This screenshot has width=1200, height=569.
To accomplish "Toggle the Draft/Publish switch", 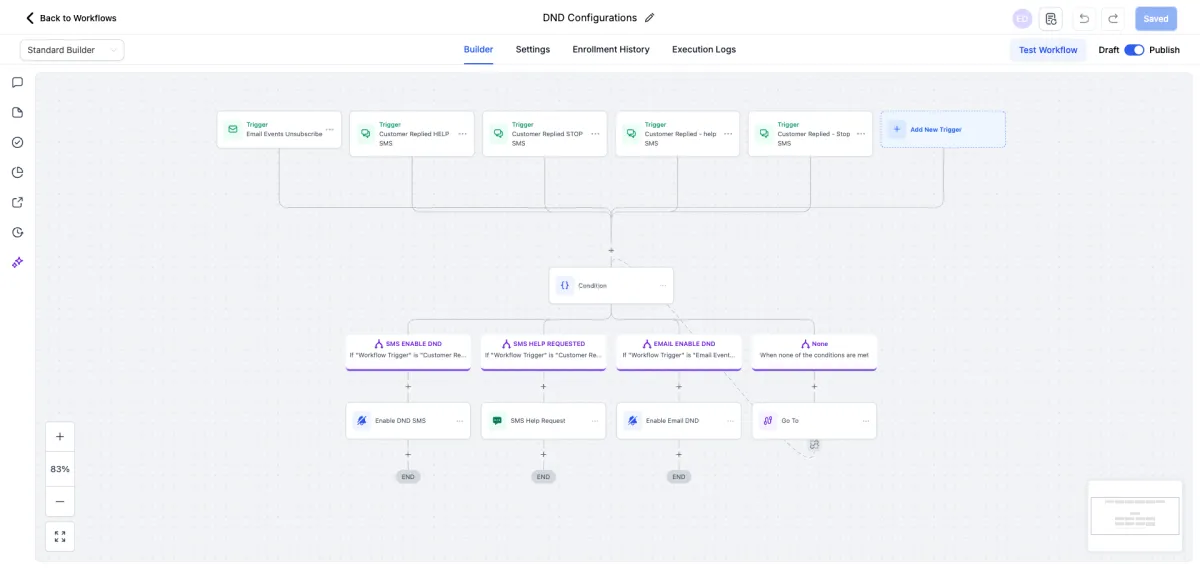I will pyautogui.click(x=1134, y=50).
